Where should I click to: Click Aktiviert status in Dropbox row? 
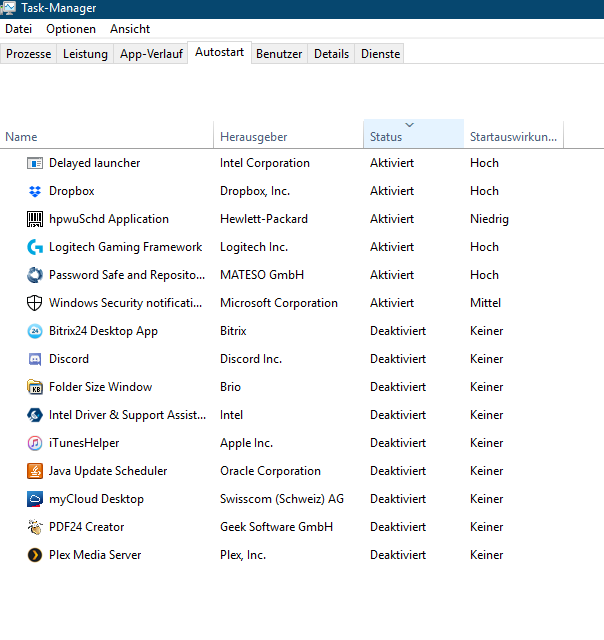coord(392,191)
